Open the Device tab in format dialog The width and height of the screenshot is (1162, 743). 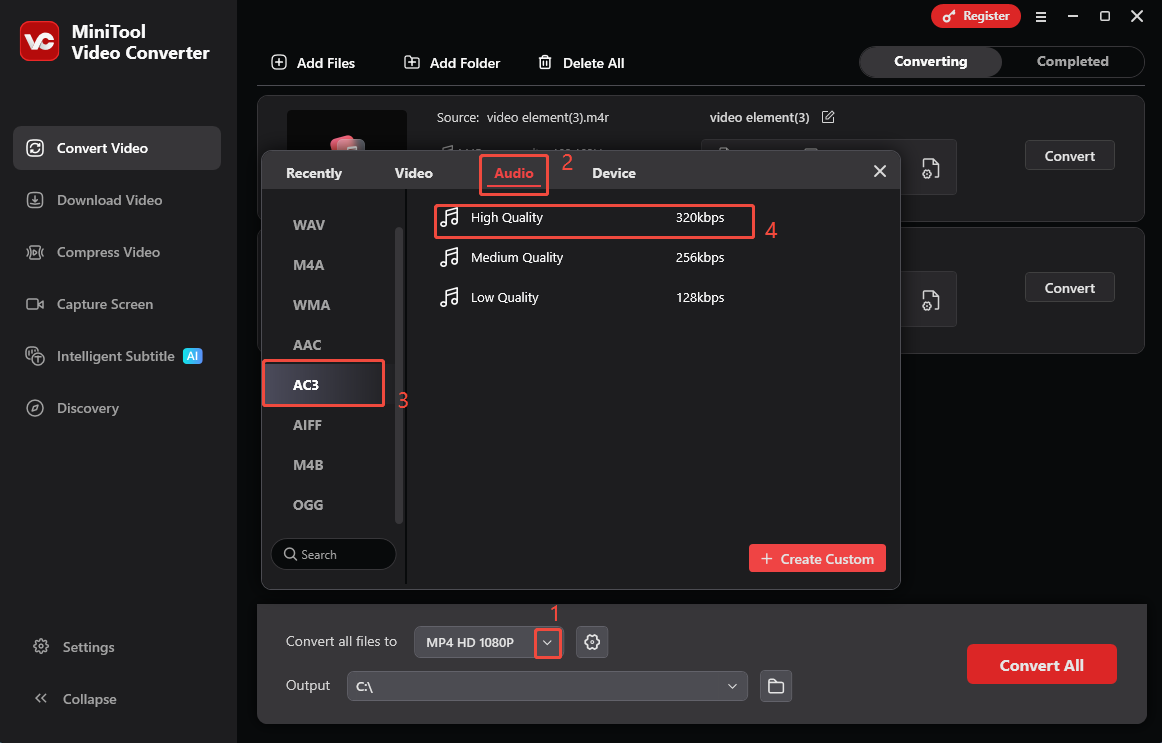tap(613, 172)
